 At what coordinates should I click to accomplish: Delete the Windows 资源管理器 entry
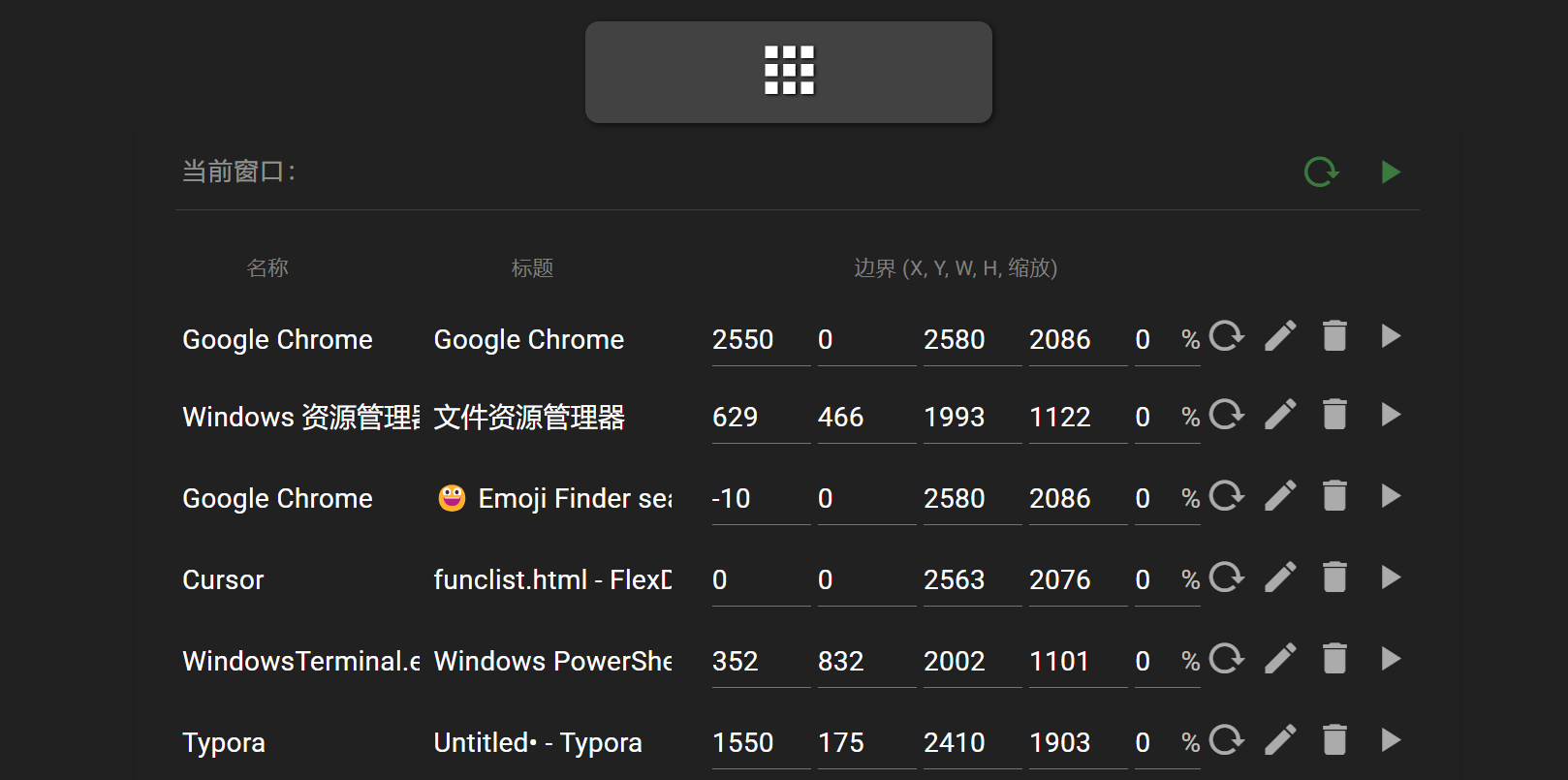[1334, 415]
